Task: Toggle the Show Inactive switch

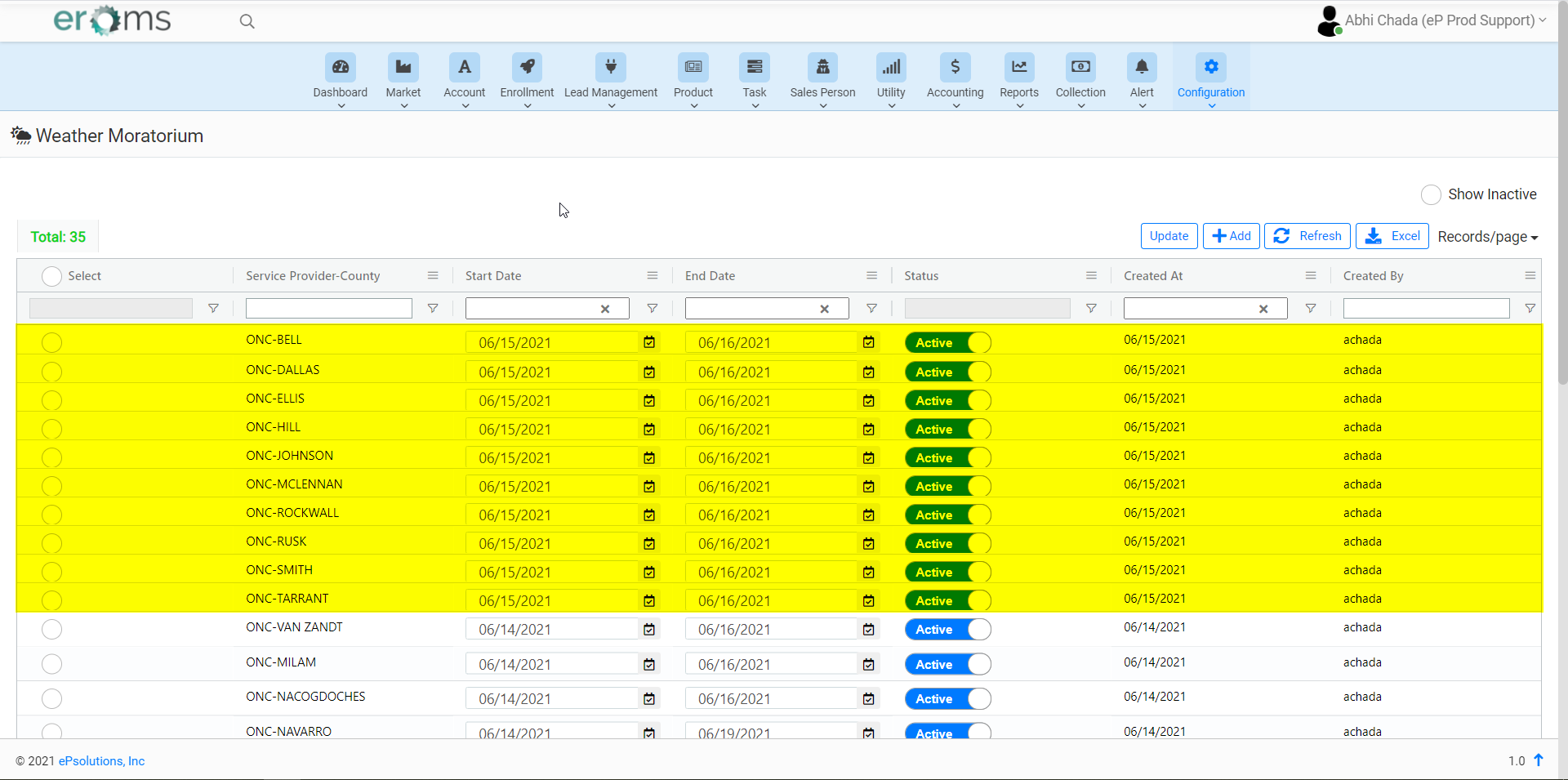Action: 1431,194
